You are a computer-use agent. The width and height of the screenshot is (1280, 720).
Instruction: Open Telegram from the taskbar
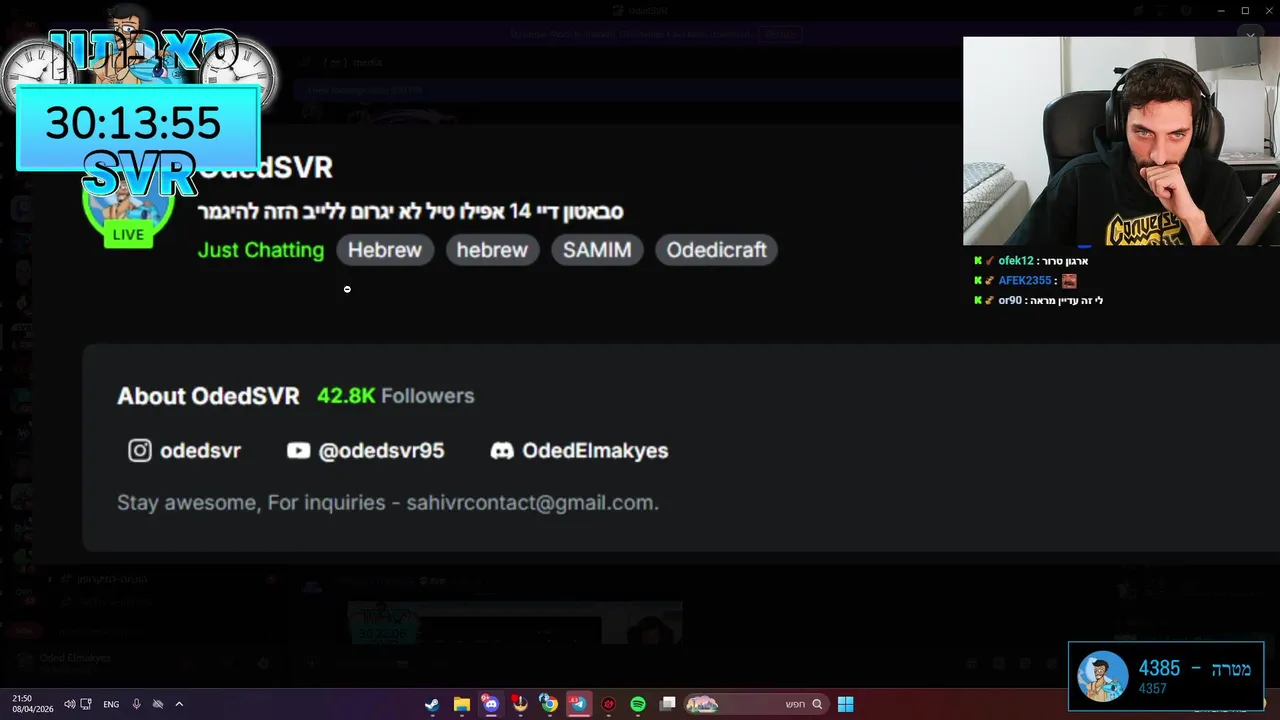pos(578,704)
